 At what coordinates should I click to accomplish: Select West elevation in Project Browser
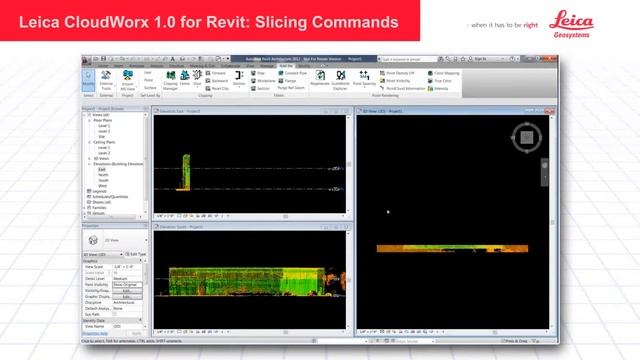click(x=103, y=186)
